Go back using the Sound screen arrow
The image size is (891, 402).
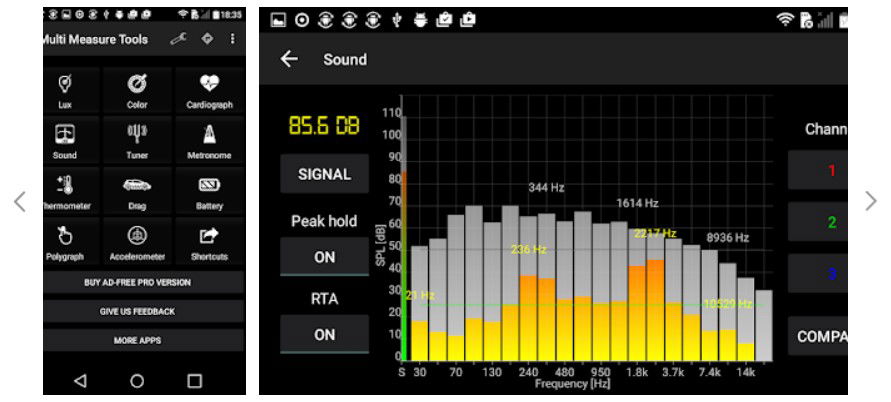coord(289,59)
